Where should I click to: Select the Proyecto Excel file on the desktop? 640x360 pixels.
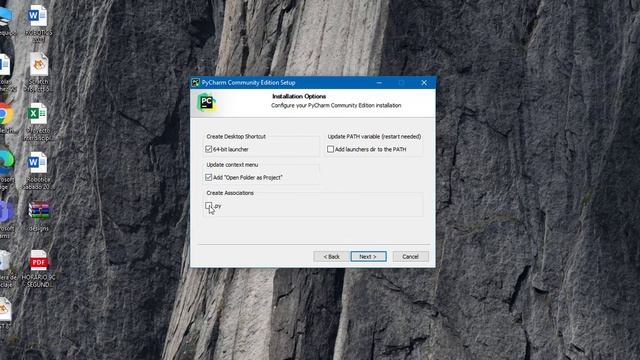[x=37, y=122]
